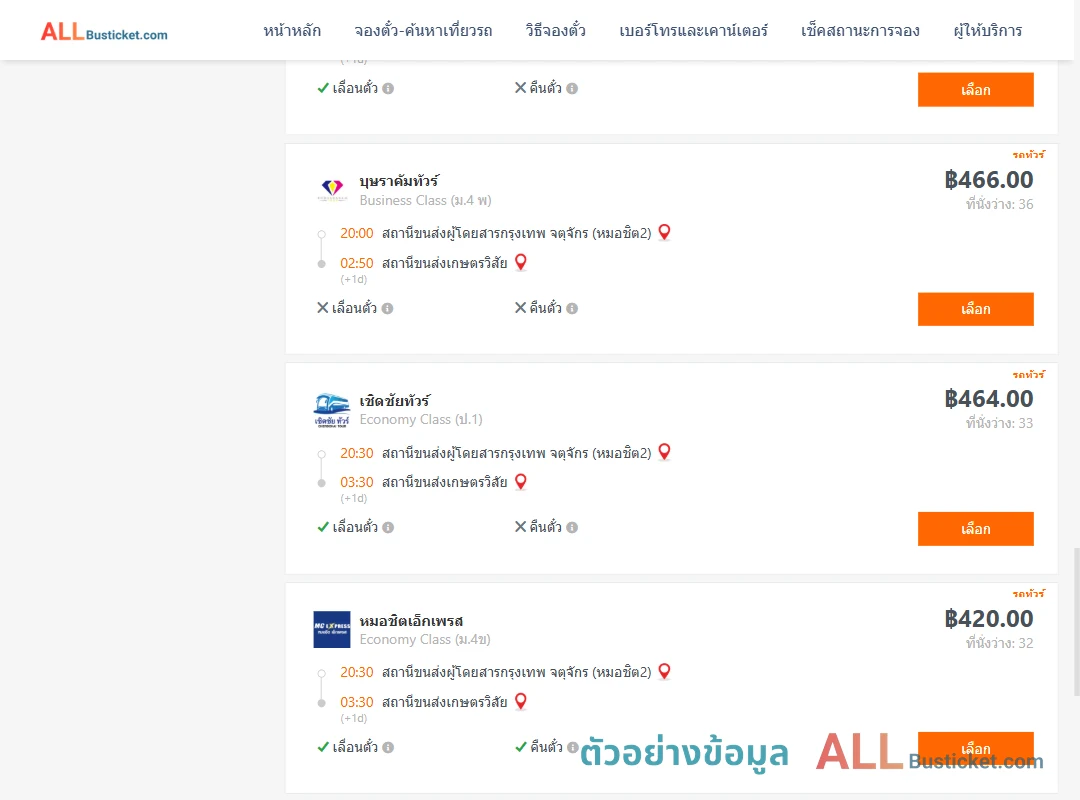
Task: Show map pin for บุษราคัมทัวร์ 20:00 departure station
Action: 665,232
